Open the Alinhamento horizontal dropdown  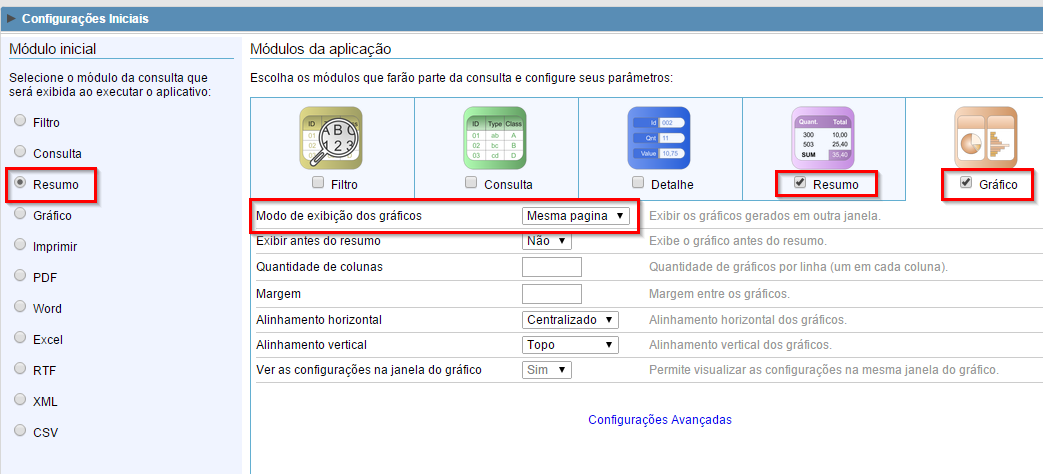click(570, 320)
